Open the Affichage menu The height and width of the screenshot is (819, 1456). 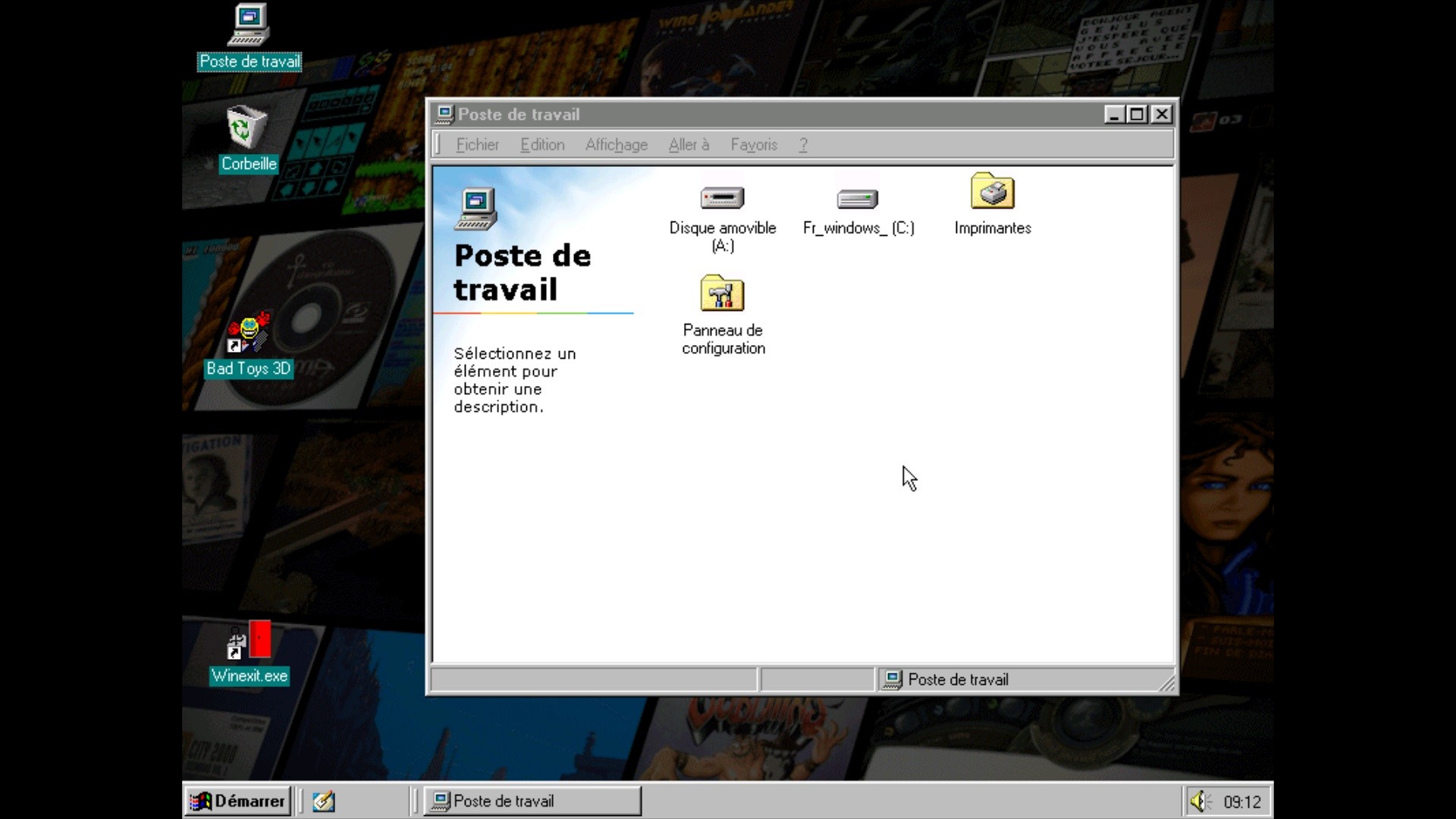coord(616,145)
